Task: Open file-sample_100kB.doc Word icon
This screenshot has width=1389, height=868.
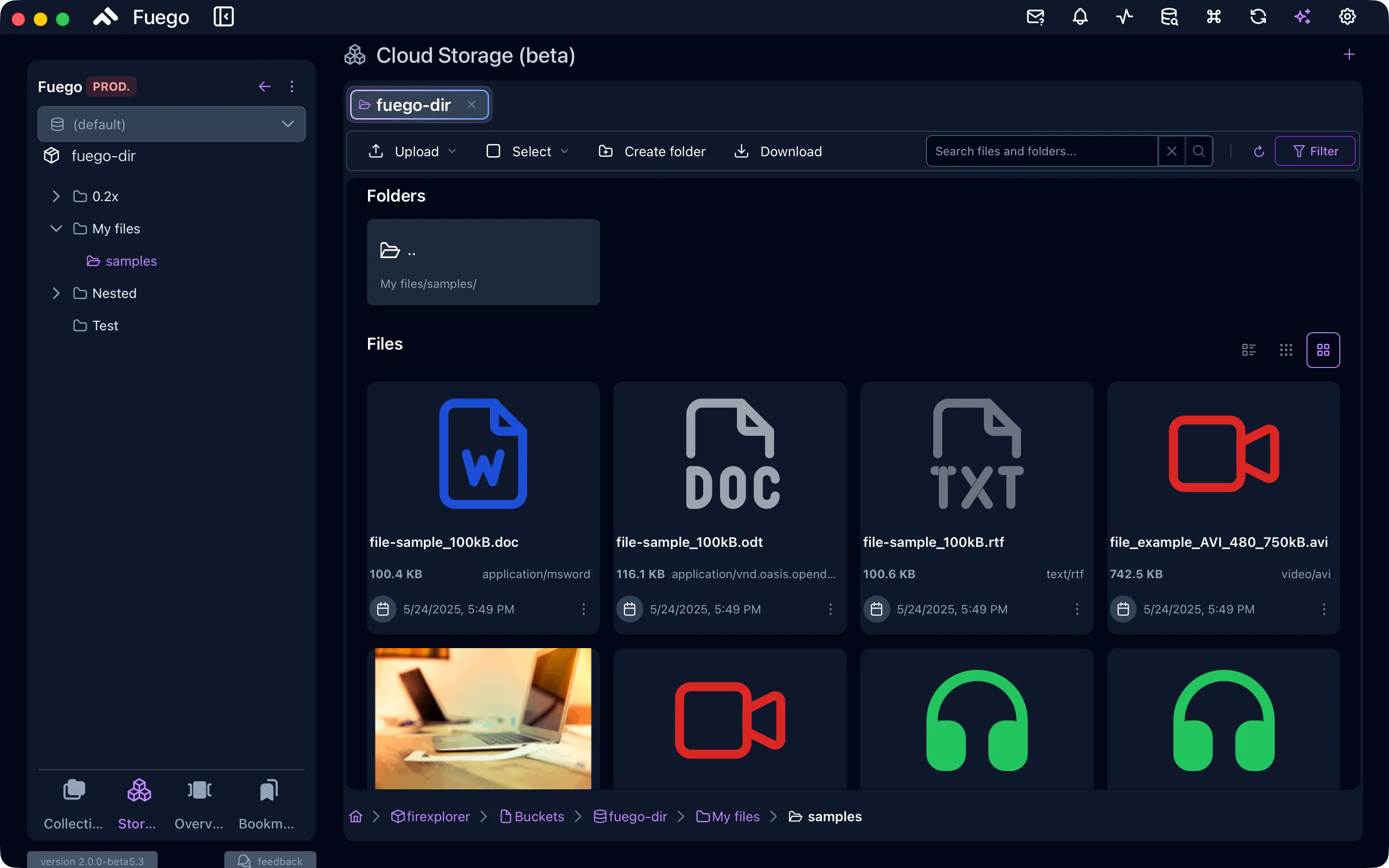Action: pos(483,453)
